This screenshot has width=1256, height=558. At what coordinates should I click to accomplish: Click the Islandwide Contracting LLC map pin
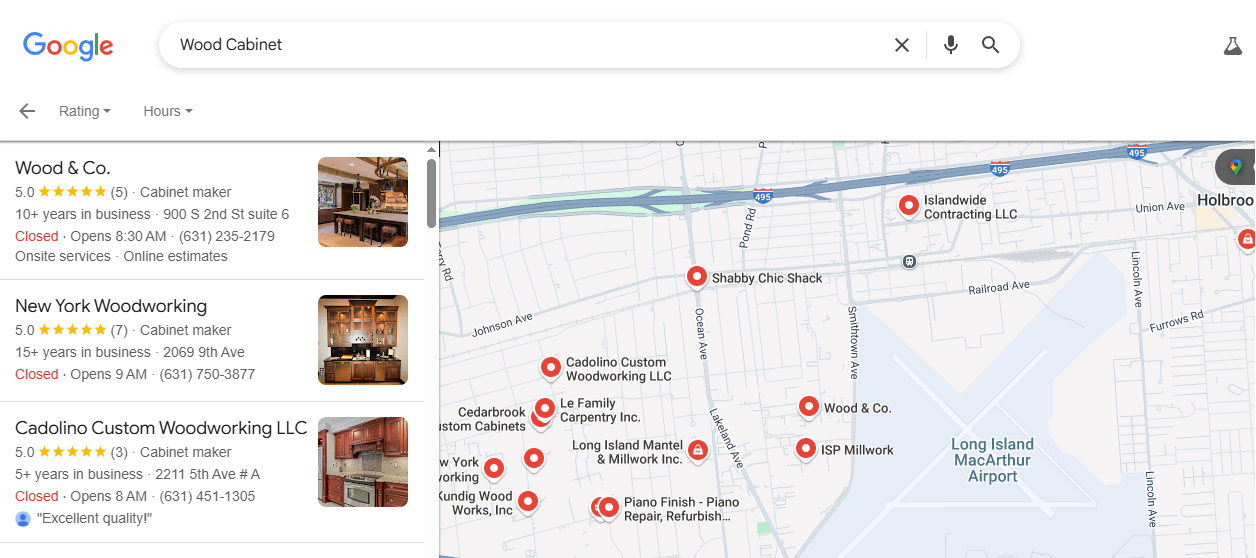click(x=909, y=206)
